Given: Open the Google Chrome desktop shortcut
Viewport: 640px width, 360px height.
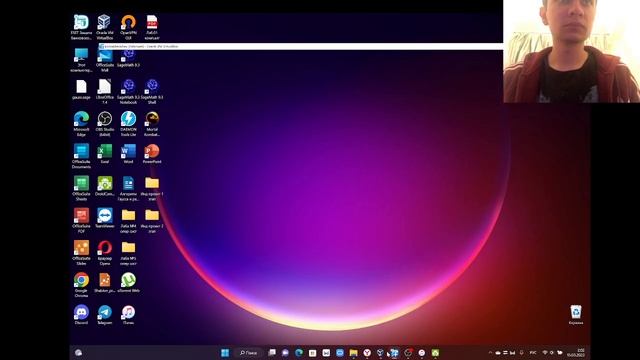Looking at the screenshot, I should 81,285.
